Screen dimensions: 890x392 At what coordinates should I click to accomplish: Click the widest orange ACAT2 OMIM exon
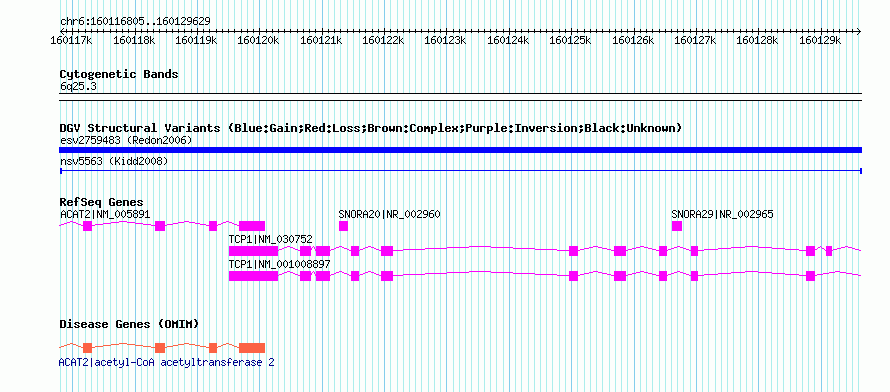pyautogui.click(x=252, y=348)
